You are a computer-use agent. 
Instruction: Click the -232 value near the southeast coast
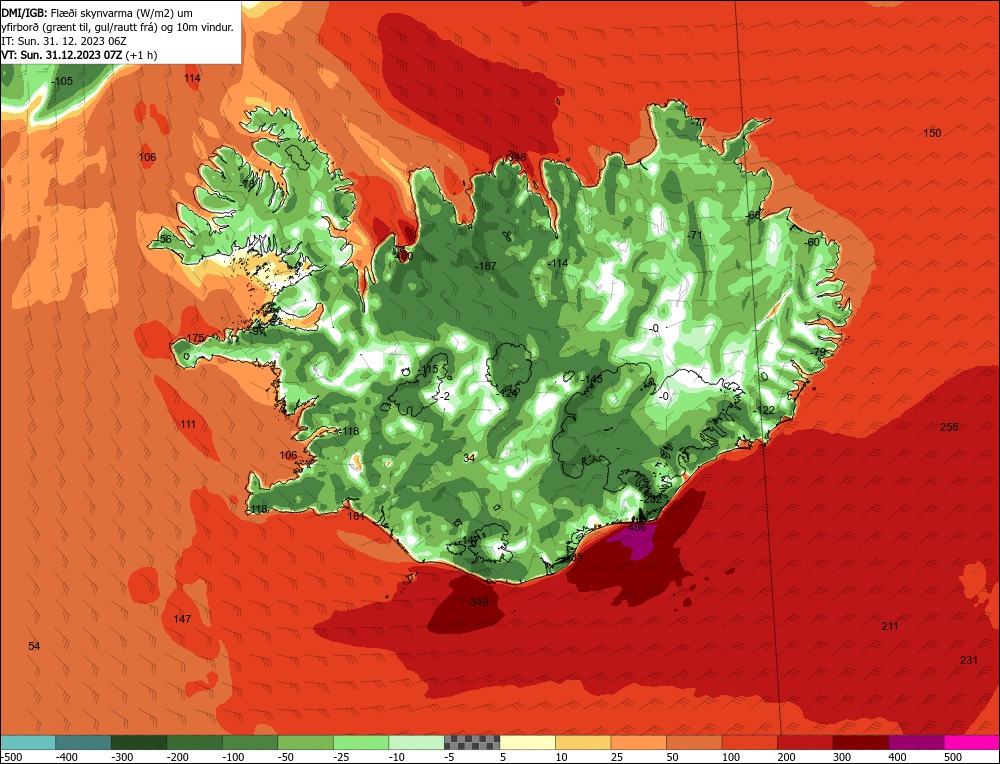[651, 500]
